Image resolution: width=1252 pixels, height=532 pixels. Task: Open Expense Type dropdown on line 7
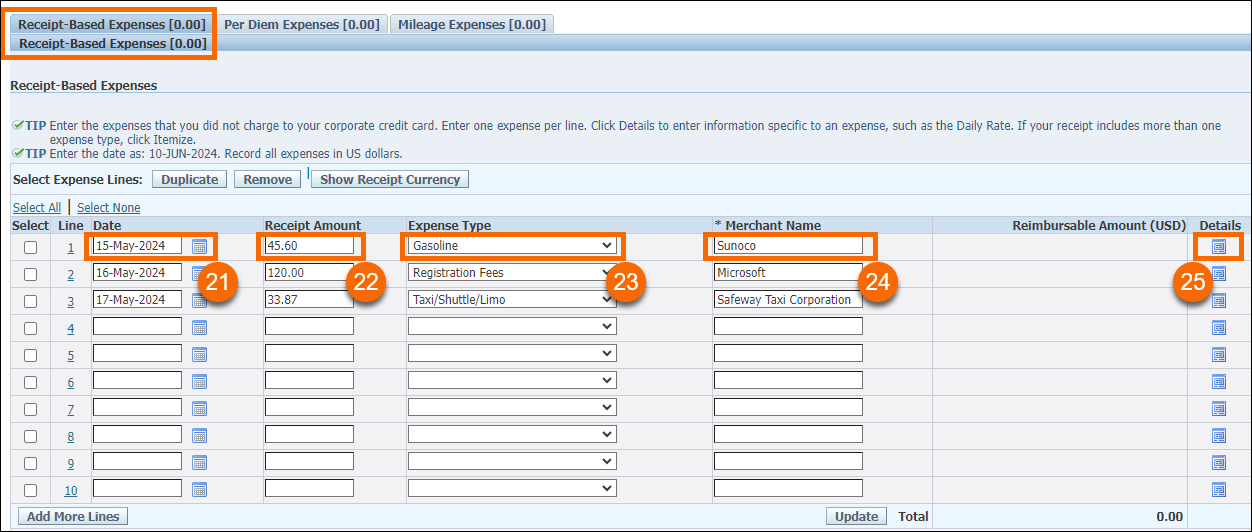[512, 407]
